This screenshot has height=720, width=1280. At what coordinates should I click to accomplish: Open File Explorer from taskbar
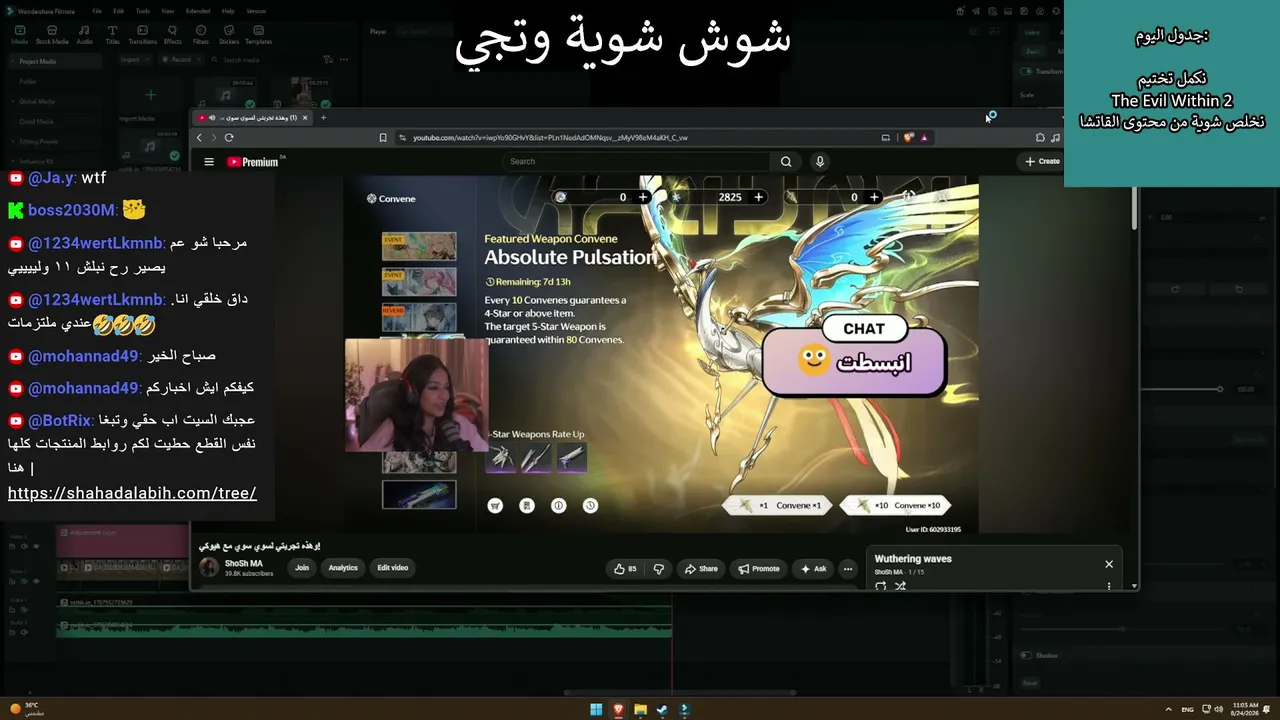tap(640, 710)
